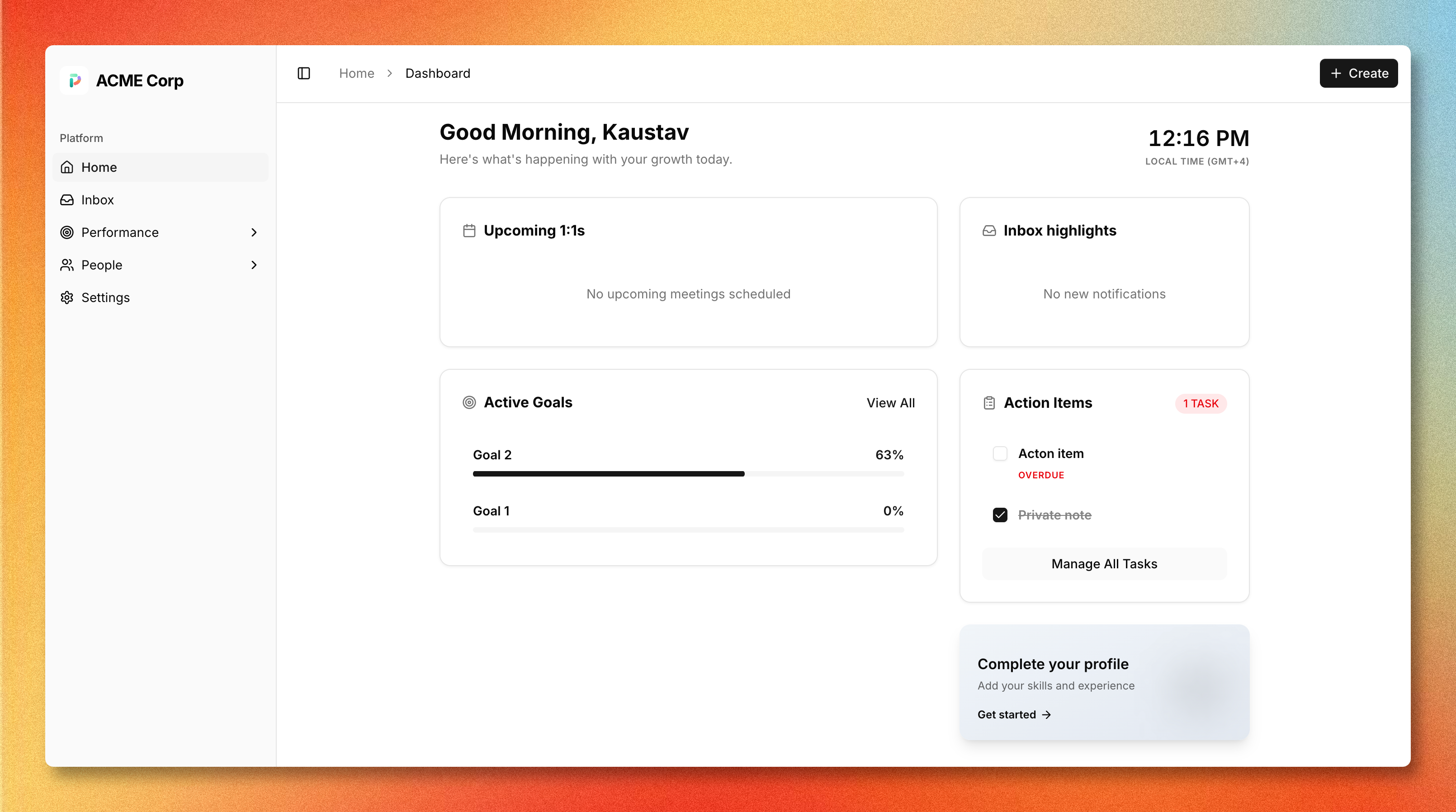Select Home in the breadcrumb

click(x=357, y=73)
